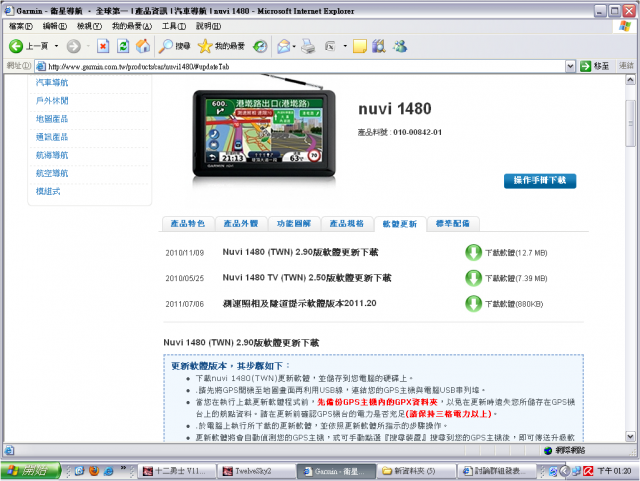The width and height of the screenshot is (640, 481).
Task: Click the greyed Forward arrow button
Action: tap(73, 46)
